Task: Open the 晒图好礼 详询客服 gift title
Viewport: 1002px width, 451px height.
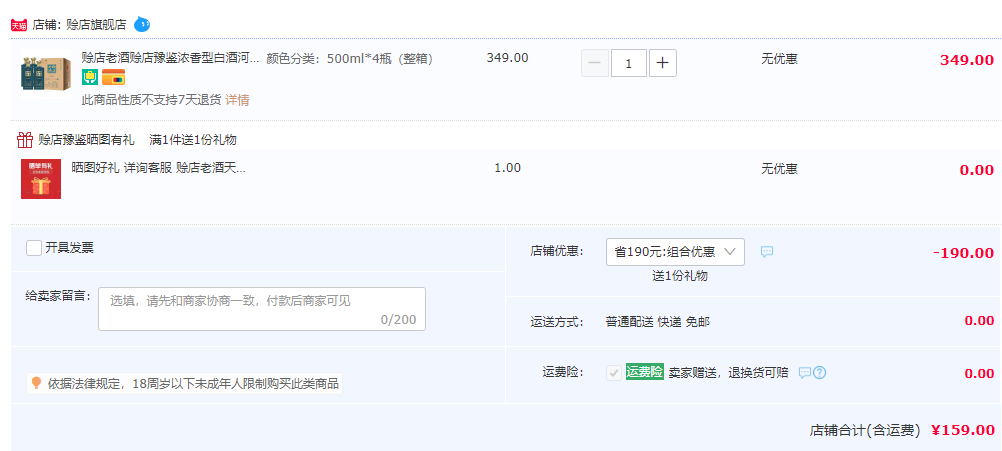Action: [x=158, y=168]
